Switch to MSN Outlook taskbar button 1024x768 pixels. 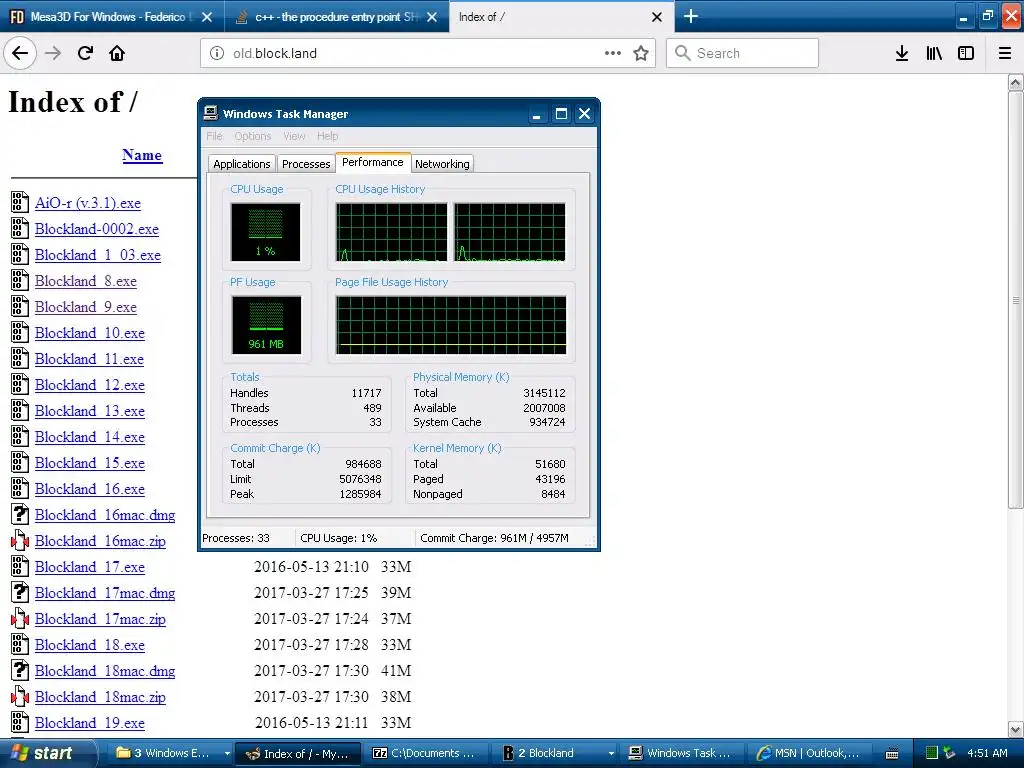(808, 753)
